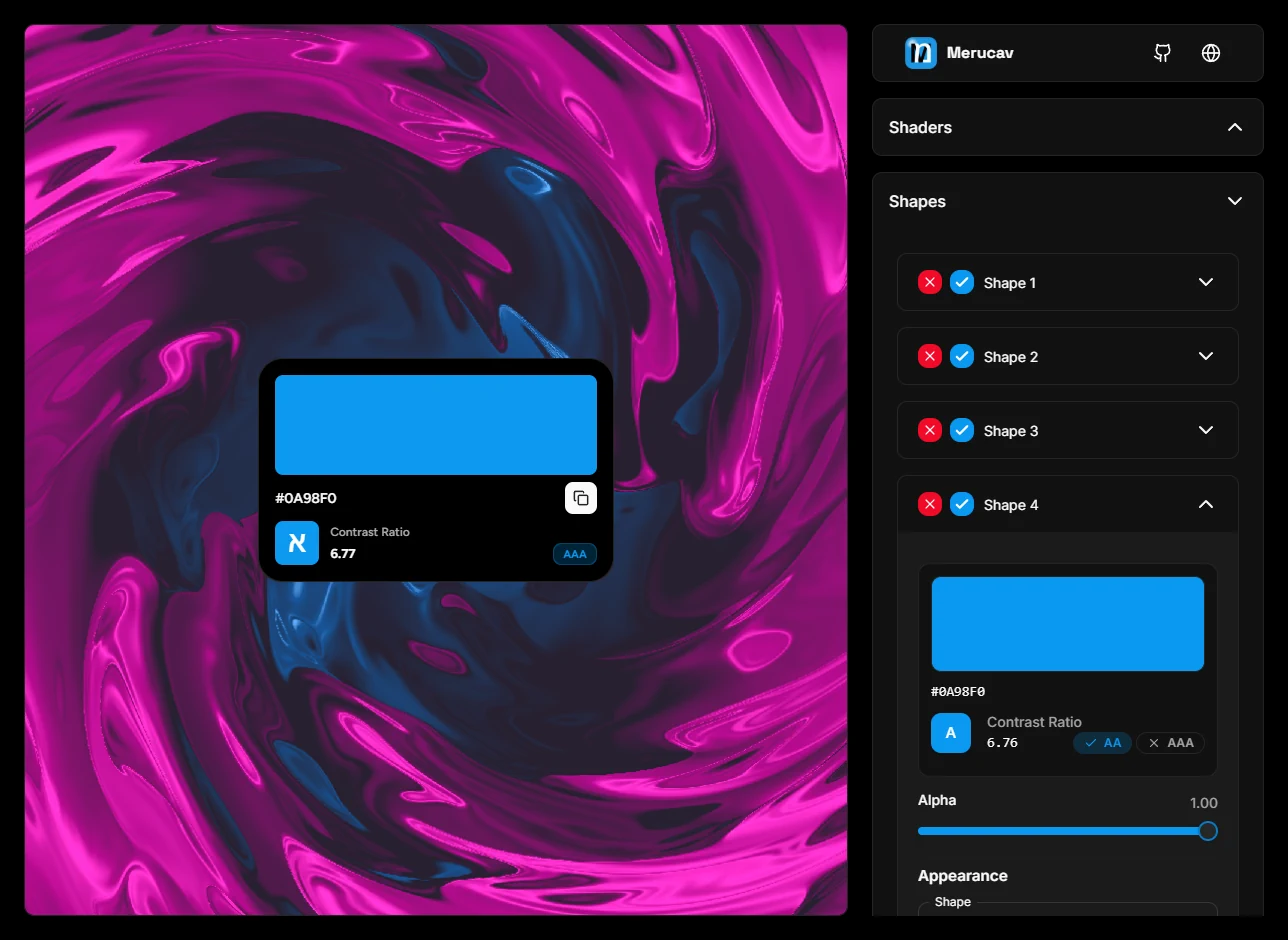Collapse the Shapes panel header
This screenshot has height=940, width=1288.
click(x=1235, y=201)
